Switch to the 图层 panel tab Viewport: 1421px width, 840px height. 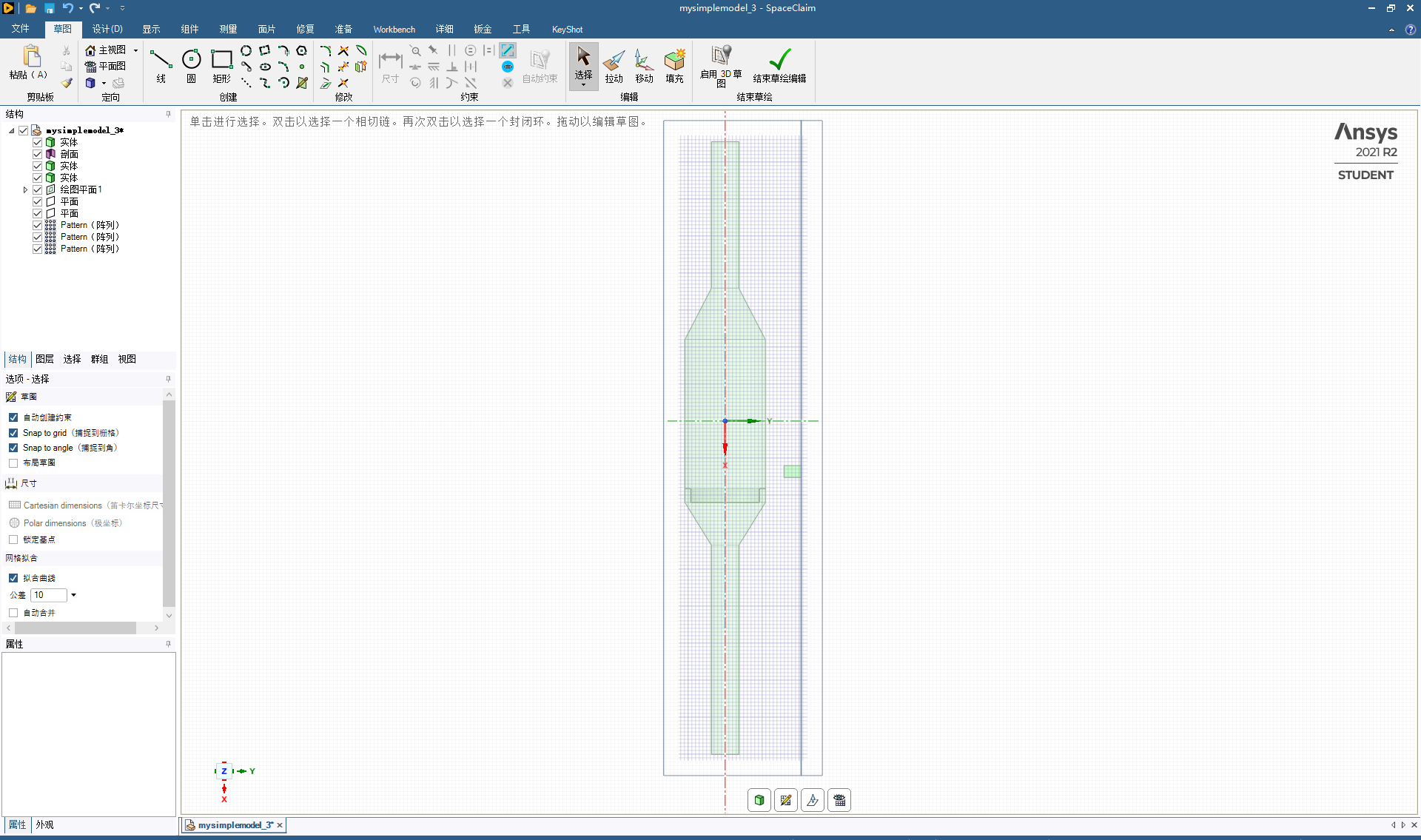point(44,359)
